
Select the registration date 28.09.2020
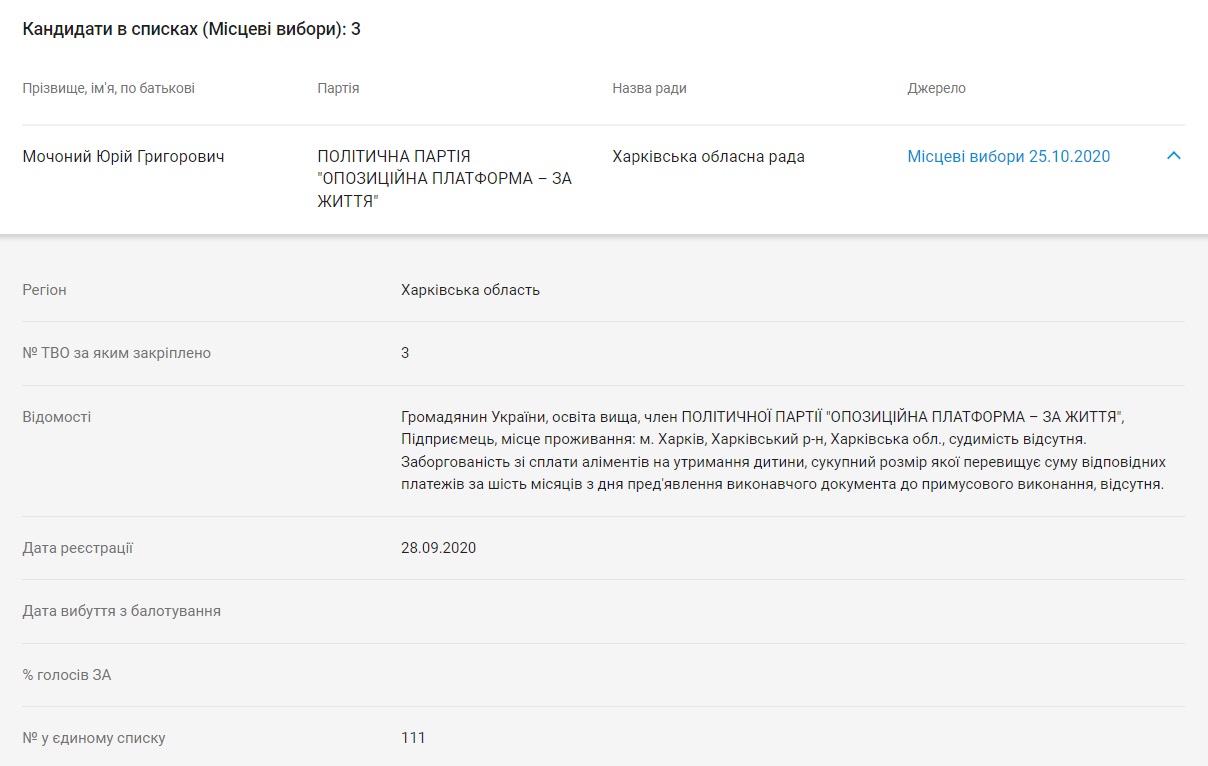(x=438, y=548)
